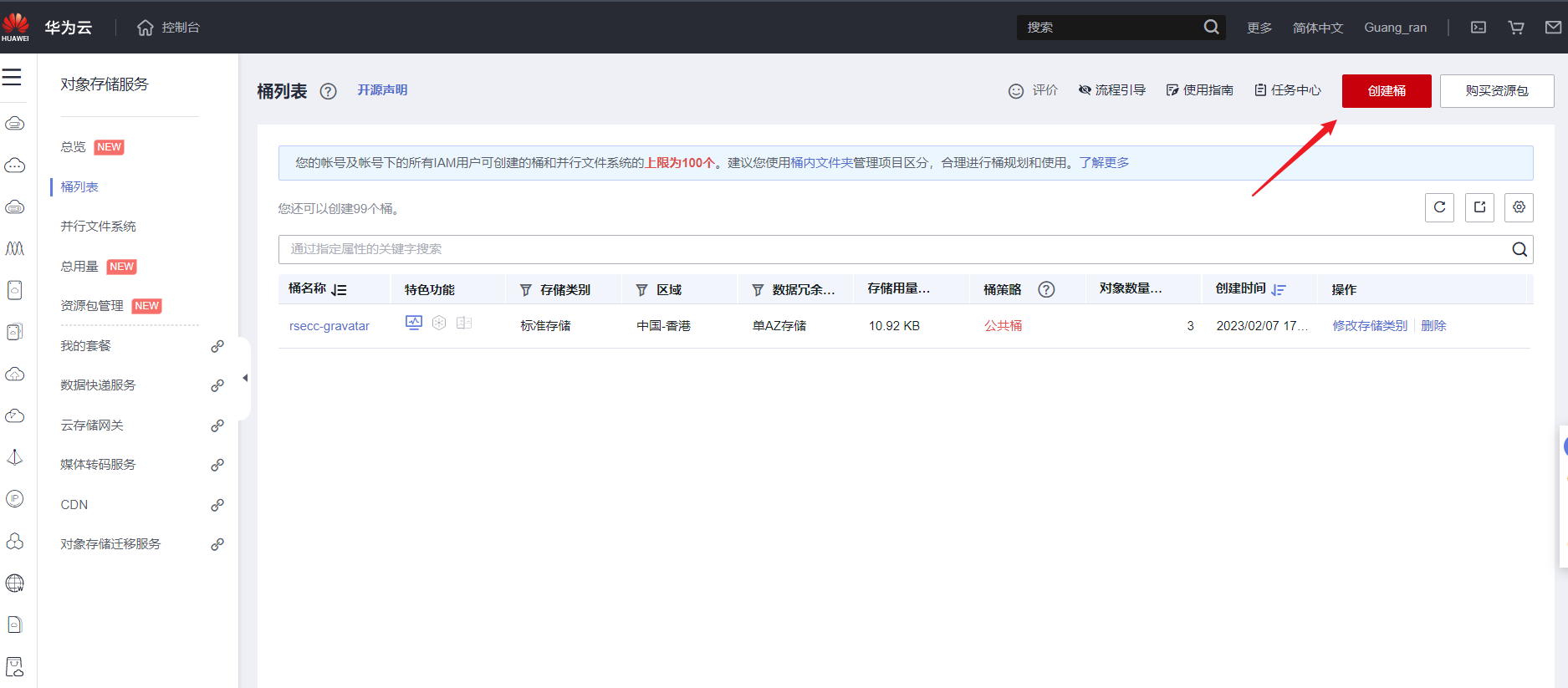Click the link icon beside CDN

[217, 505]
